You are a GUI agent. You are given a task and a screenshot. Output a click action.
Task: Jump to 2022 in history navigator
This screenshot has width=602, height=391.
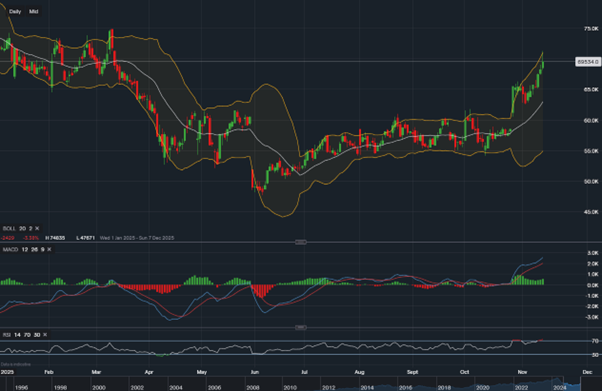(x=521, y=388)
